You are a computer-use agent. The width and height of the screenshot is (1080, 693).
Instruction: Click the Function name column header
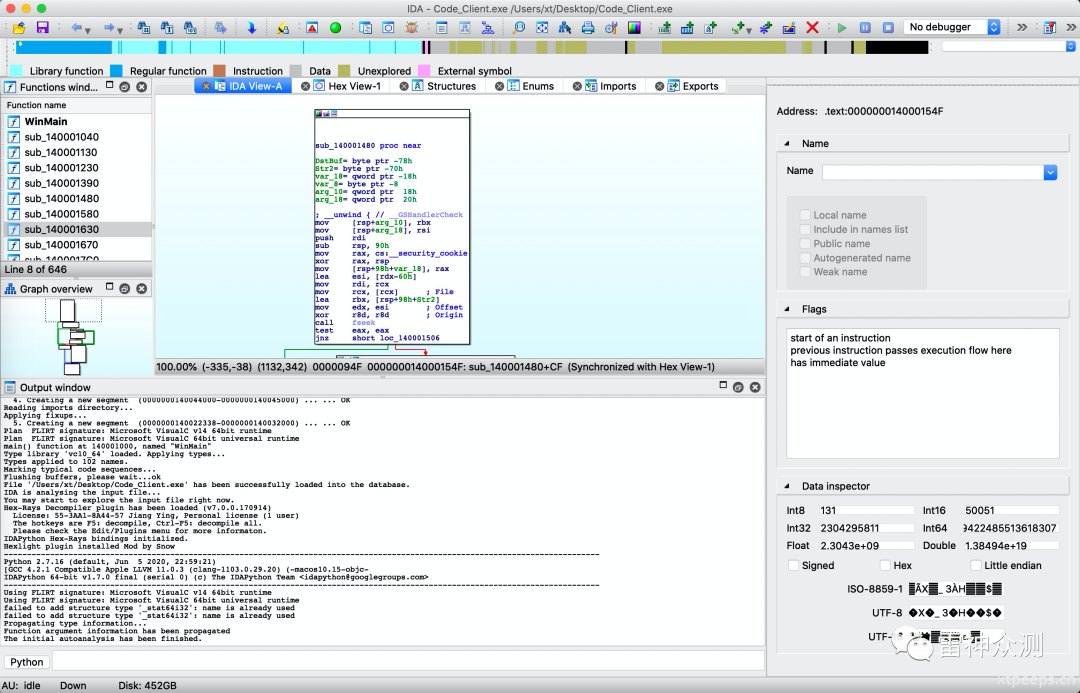click(76, 105)
